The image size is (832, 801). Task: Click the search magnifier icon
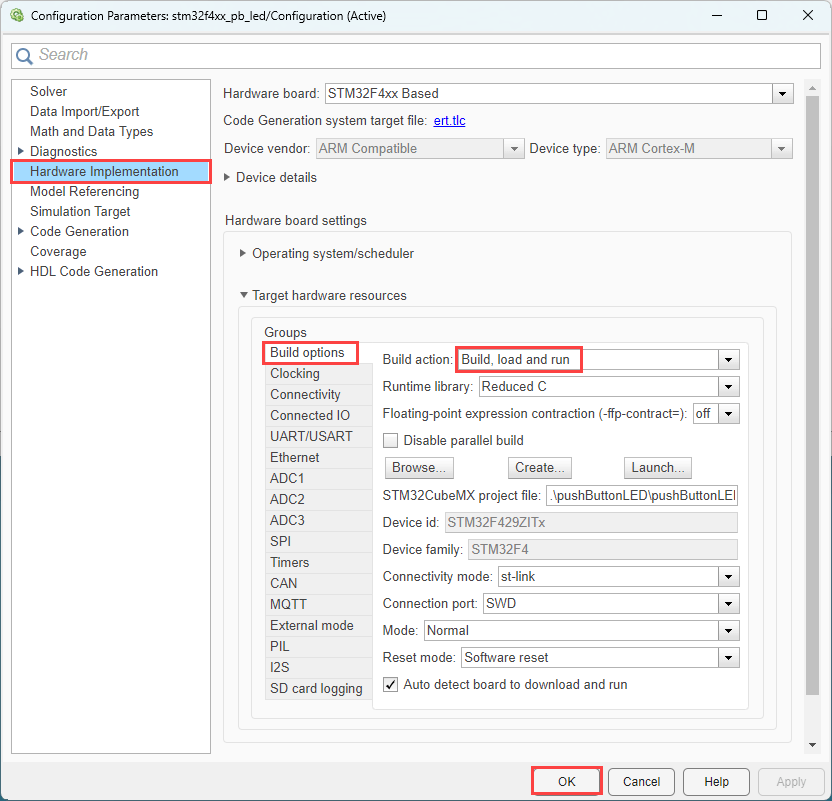(x=24, y=56)
